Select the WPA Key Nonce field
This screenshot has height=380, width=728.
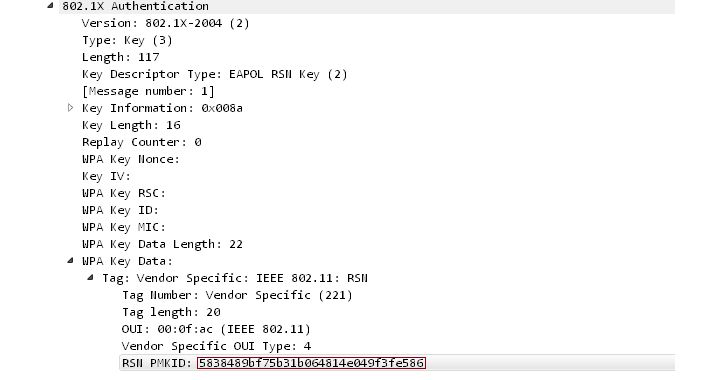click(x=131, y=159)
